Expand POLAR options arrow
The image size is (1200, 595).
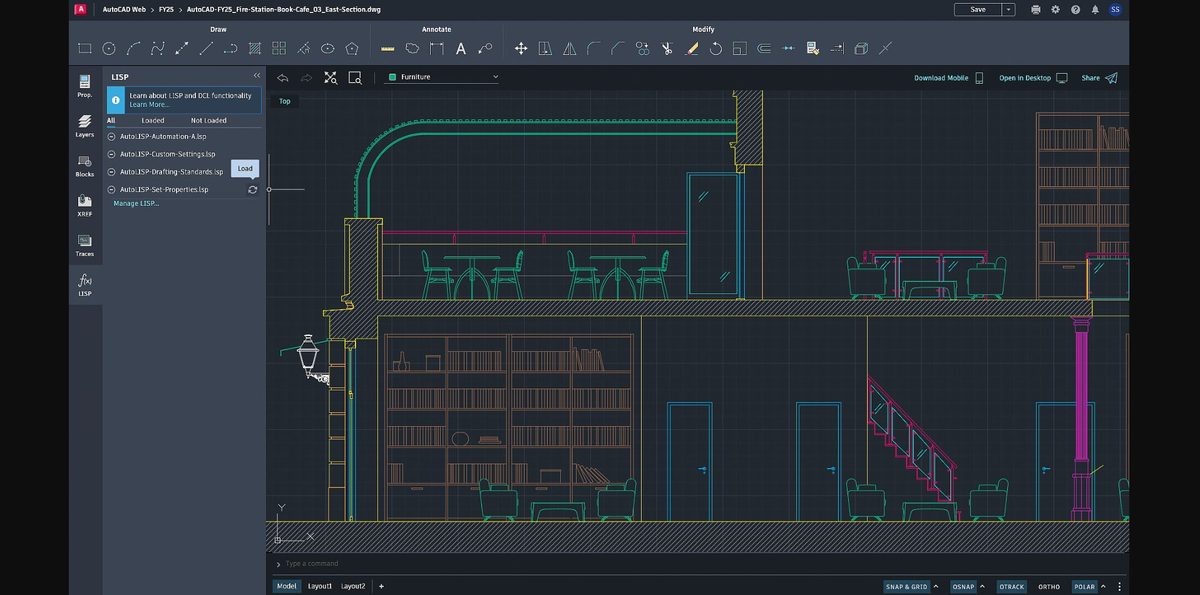point(1104,587)
